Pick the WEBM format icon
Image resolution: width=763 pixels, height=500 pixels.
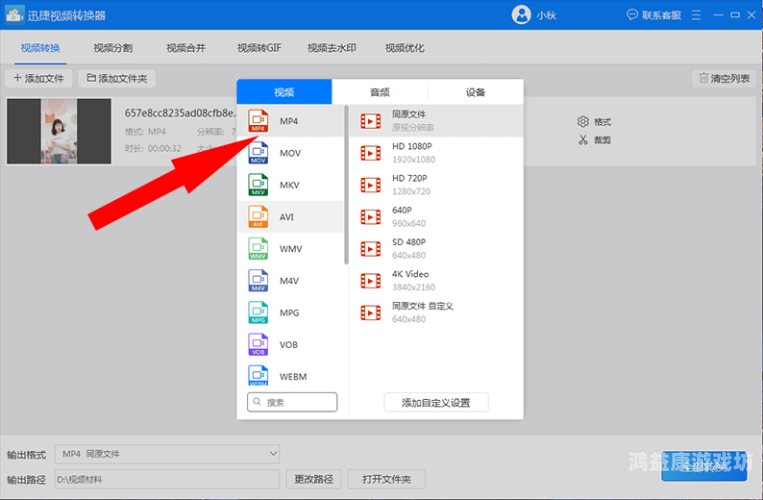pos(258,375)
